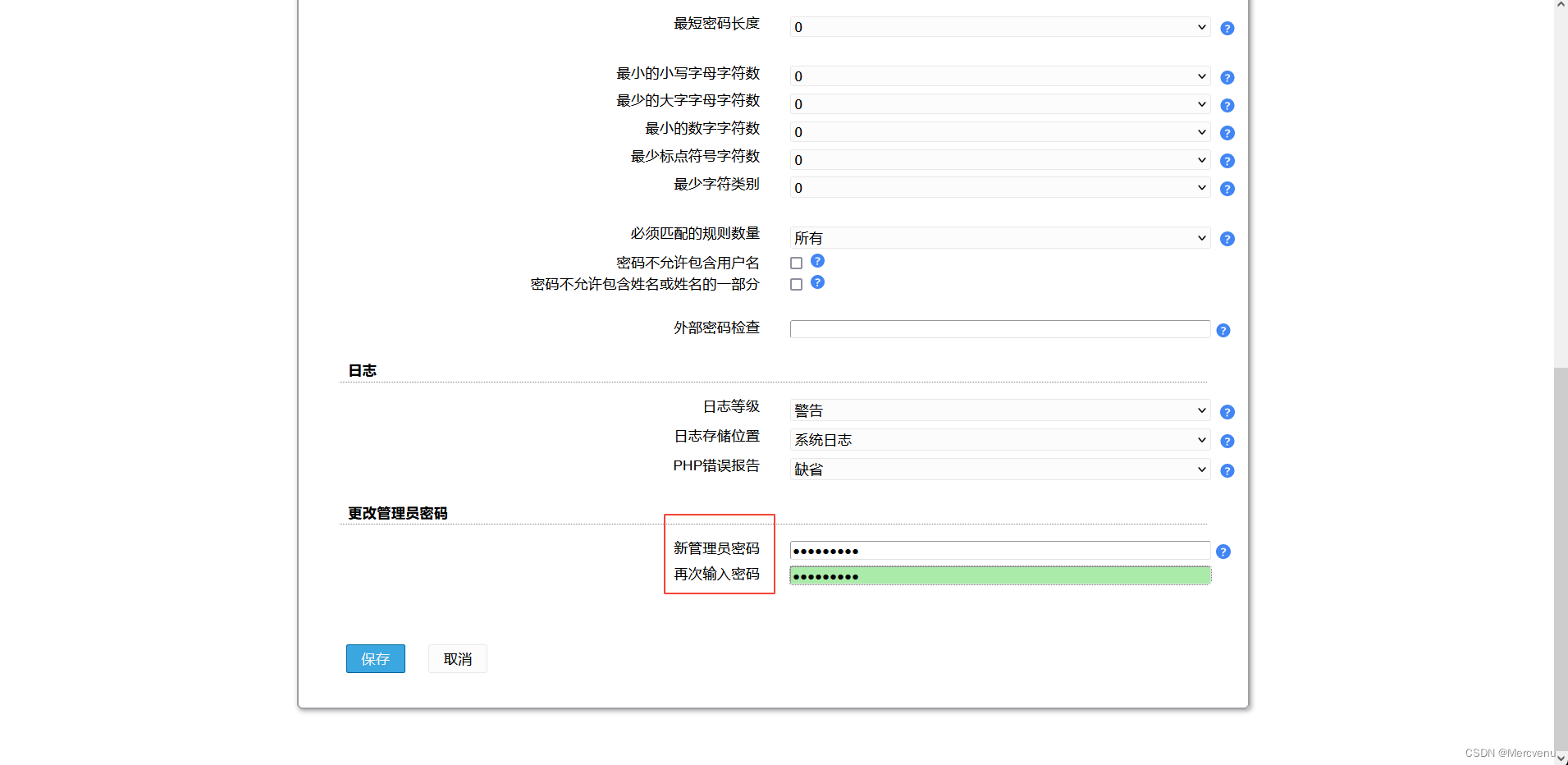Open help for 最小的小写字母字符数
1568x765 pixels.
click(1227, 78)
